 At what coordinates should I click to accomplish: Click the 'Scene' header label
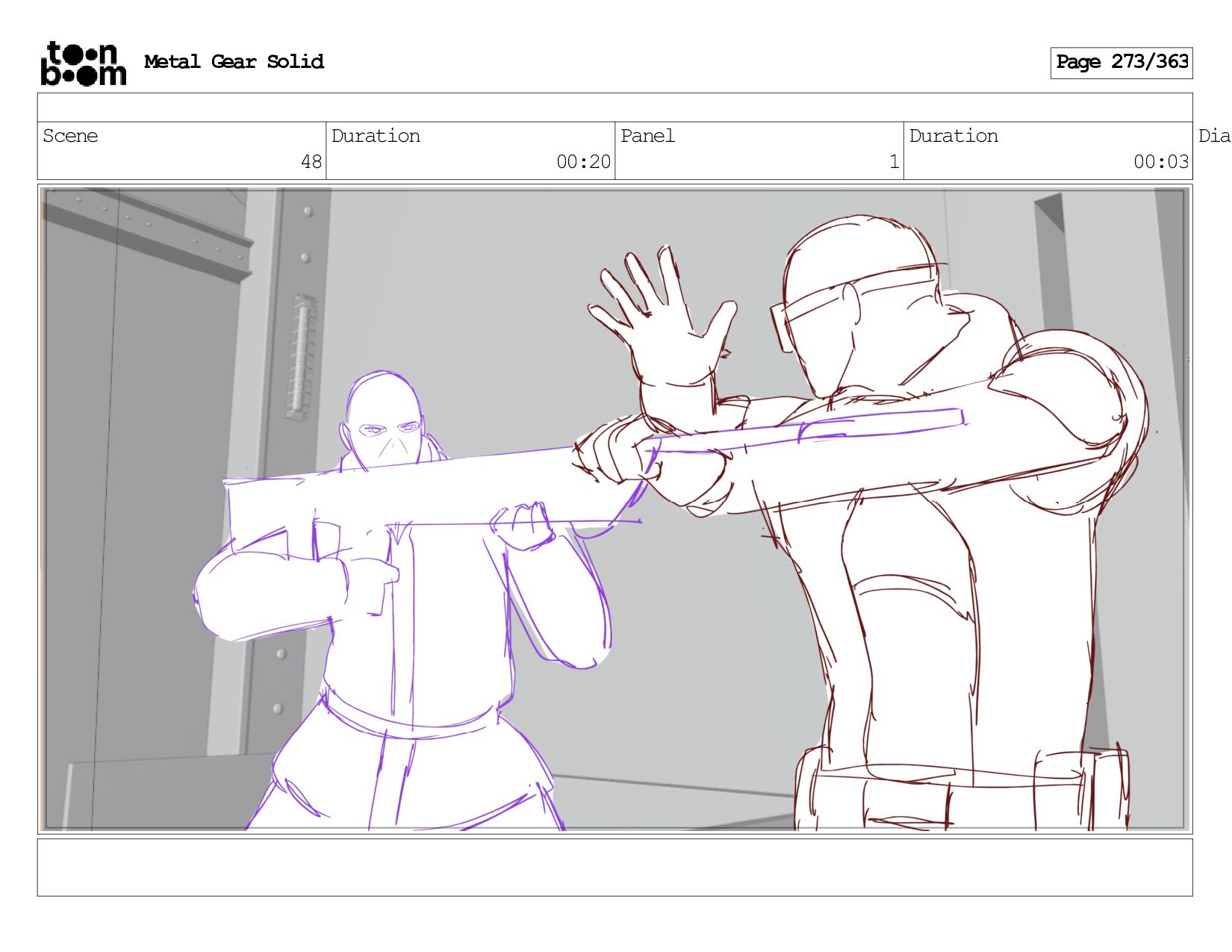click(70, 136)
